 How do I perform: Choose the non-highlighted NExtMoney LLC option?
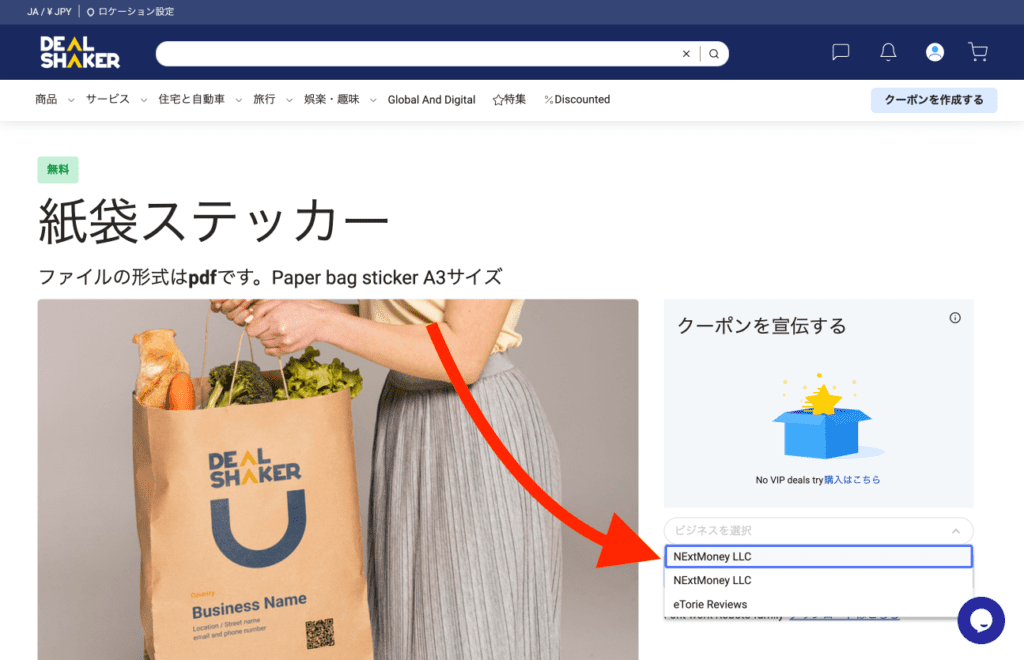(x=818, y=580)
